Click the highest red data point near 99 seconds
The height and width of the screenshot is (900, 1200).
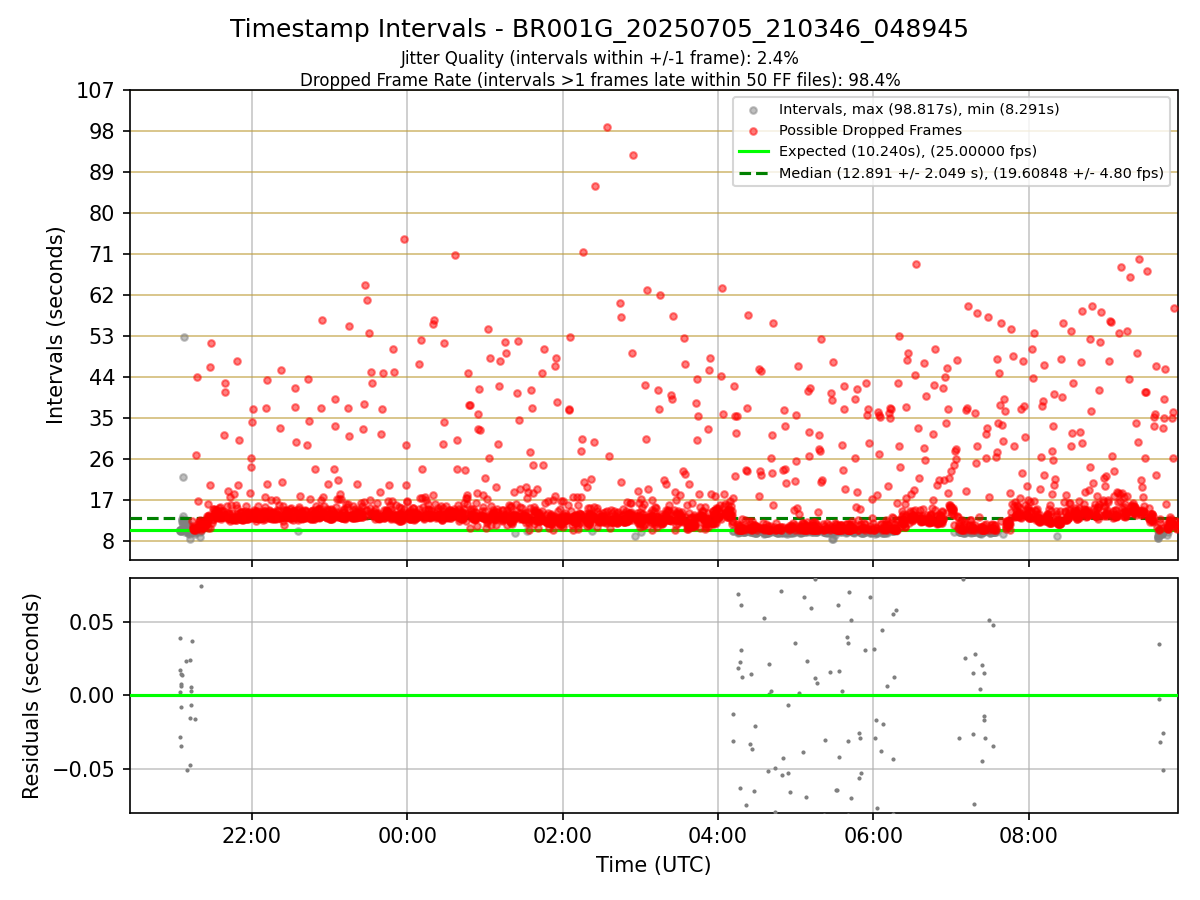(x=607, y=127)
